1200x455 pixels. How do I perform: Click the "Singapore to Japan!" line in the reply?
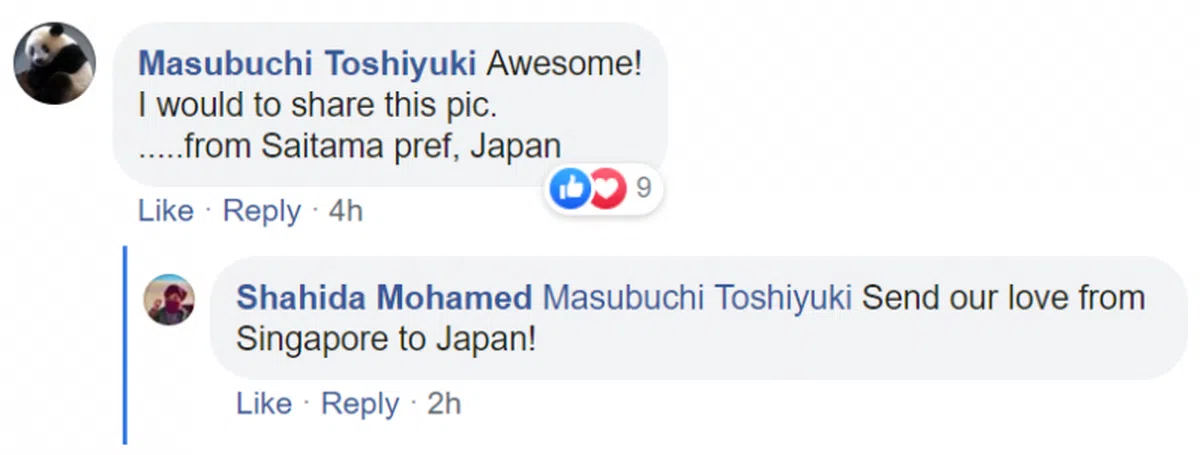pos(385,339)
